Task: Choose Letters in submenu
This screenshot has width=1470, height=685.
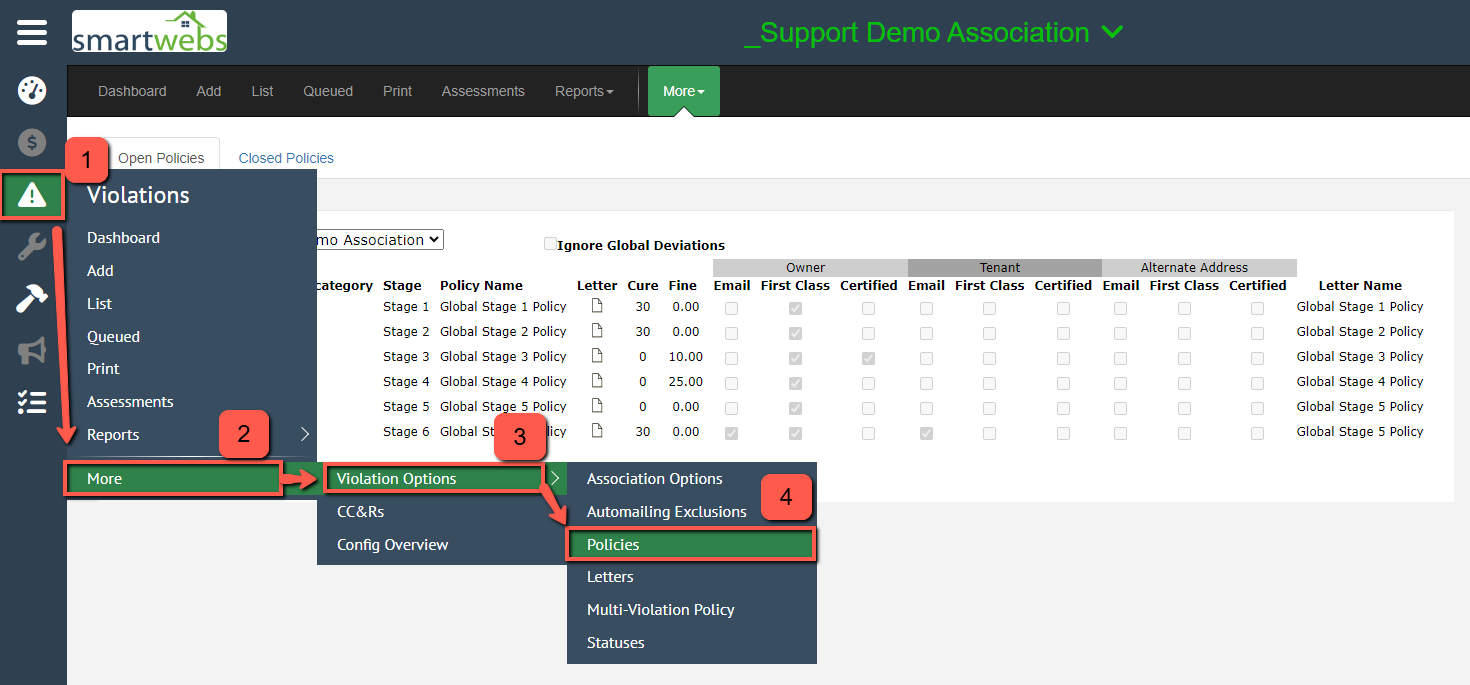Action: 610,577
